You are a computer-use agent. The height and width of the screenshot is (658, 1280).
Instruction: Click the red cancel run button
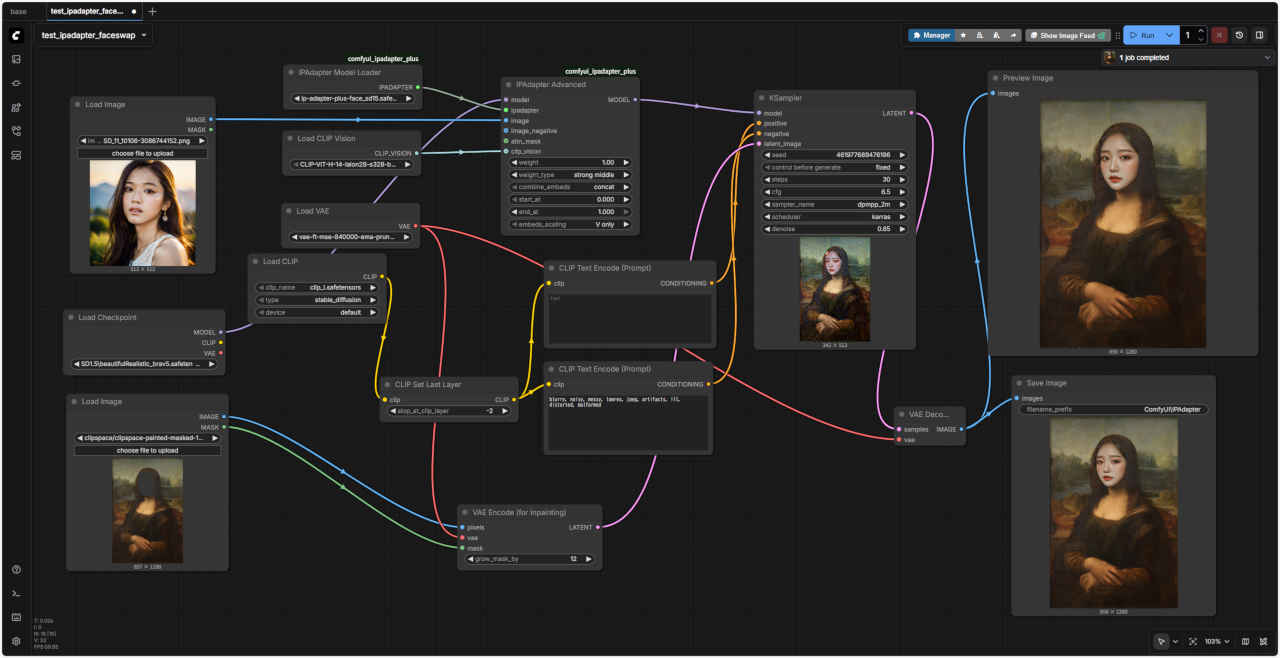(x=1219, y=35)
